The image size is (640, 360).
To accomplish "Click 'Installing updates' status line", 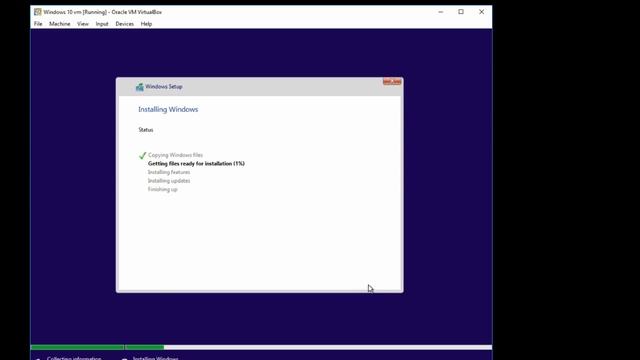I will pyautogui.click(x=169, y=181).
